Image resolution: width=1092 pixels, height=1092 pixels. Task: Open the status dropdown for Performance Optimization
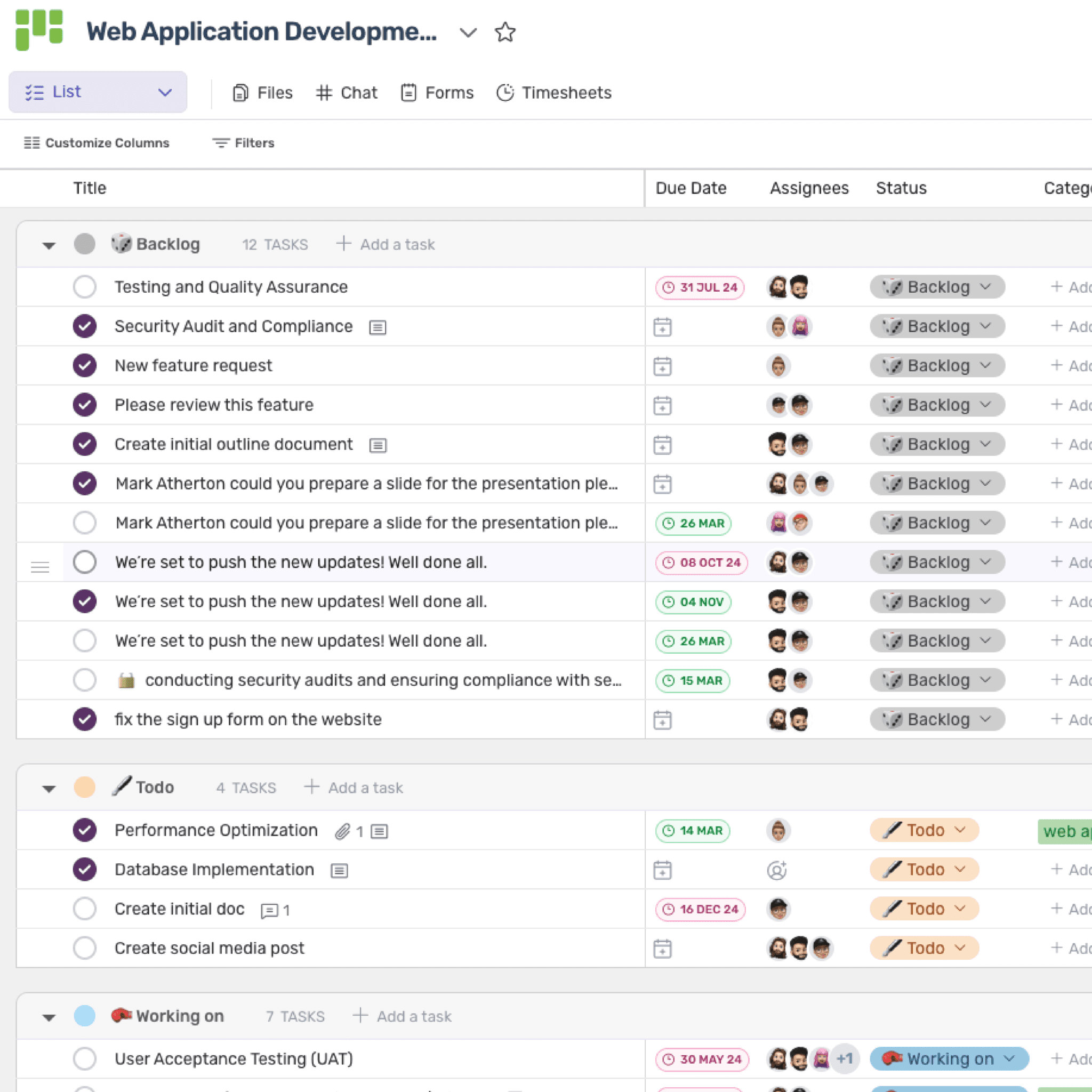click(x=924, y=830)
